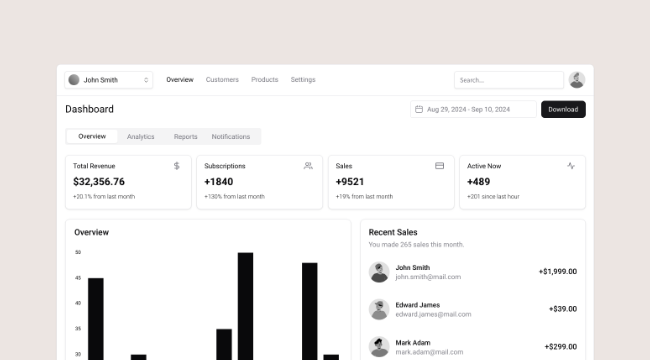The height and width of the screenshot is (360, 650).
Task: Click the credit card icon on Sales card
Action: pos(439,166)
